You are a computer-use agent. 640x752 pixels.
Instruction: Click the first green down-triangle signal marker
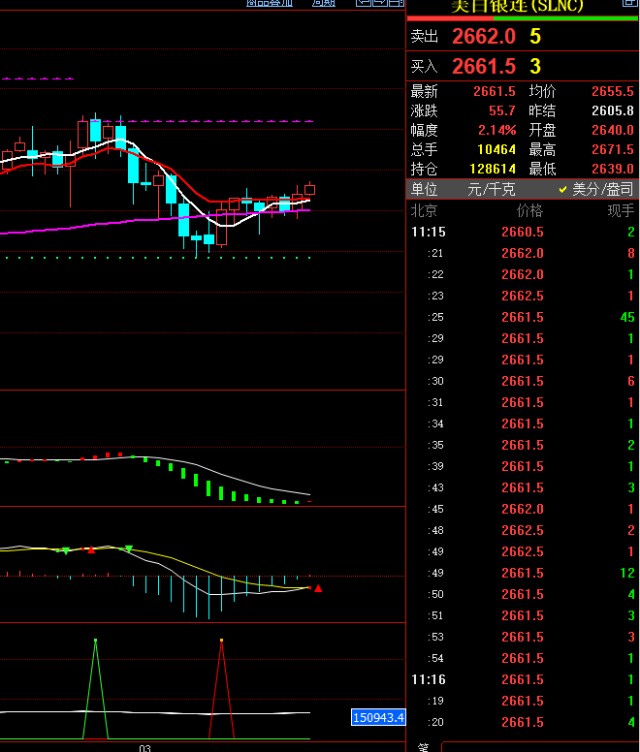coord(66,551)
